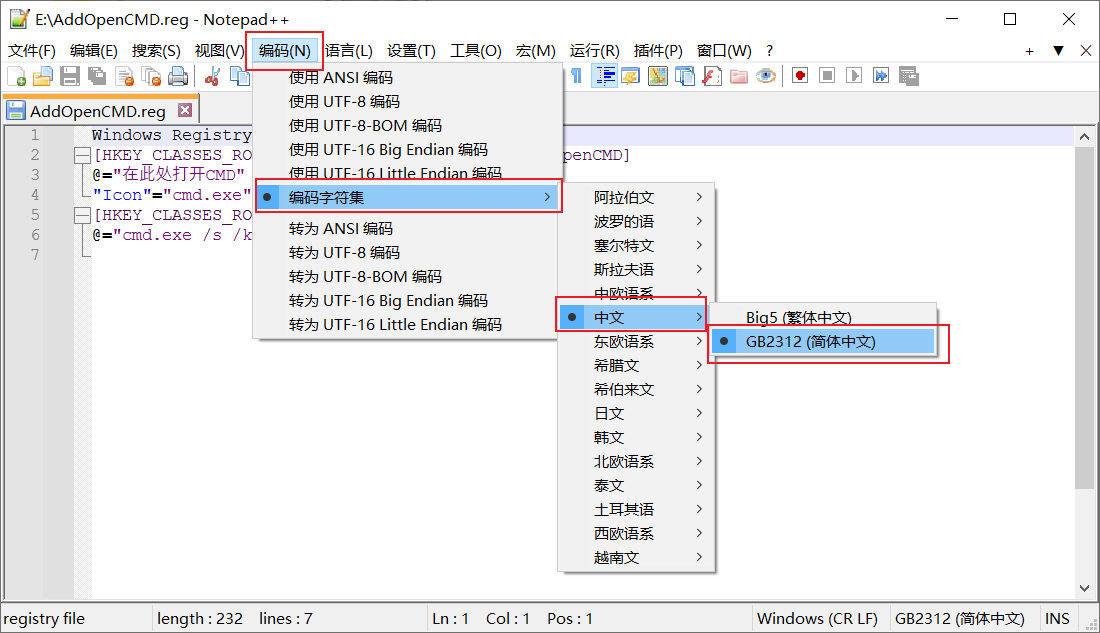Choose 使用 UTF-8-BOM 编码 option

click(408, 126)
